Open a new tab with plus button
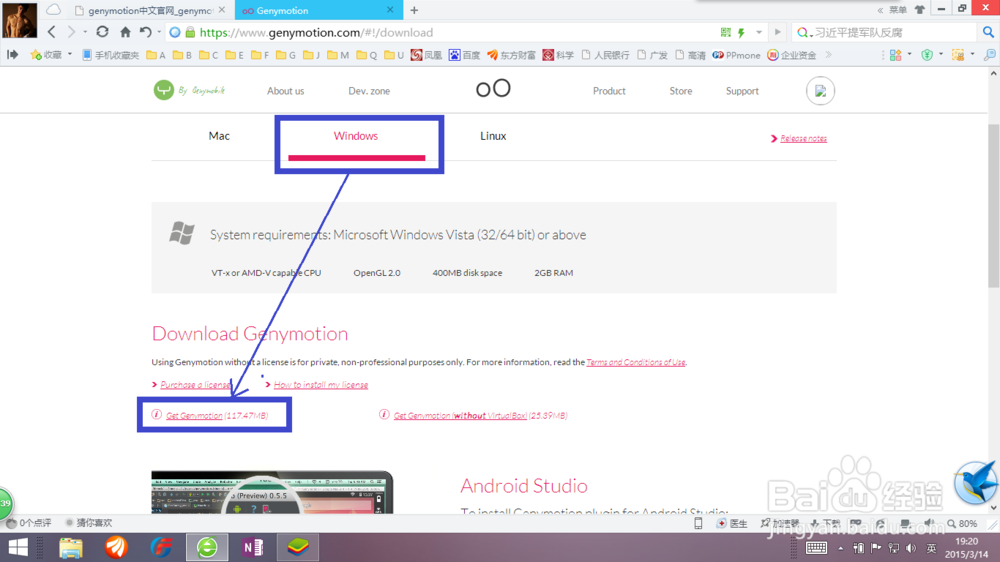The height and width of the screenshot is (562, 1000). pos(414,10)
